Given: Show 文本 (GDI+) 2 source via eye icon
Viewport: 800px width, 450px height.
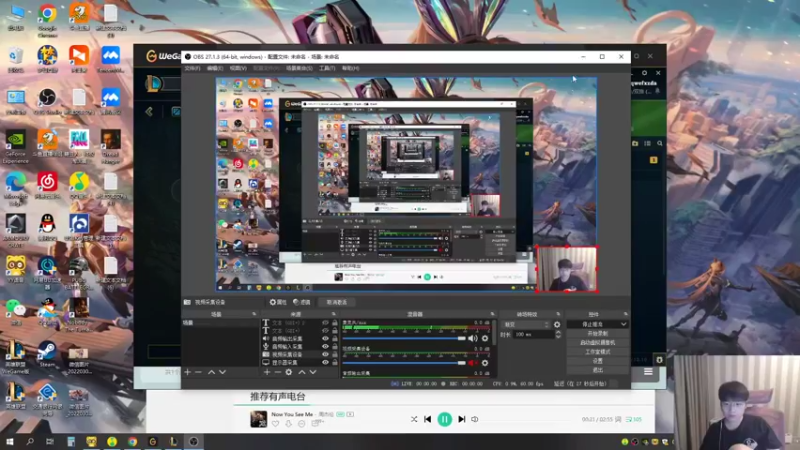Looking at the screenshot, I should [x=325, y=323].
